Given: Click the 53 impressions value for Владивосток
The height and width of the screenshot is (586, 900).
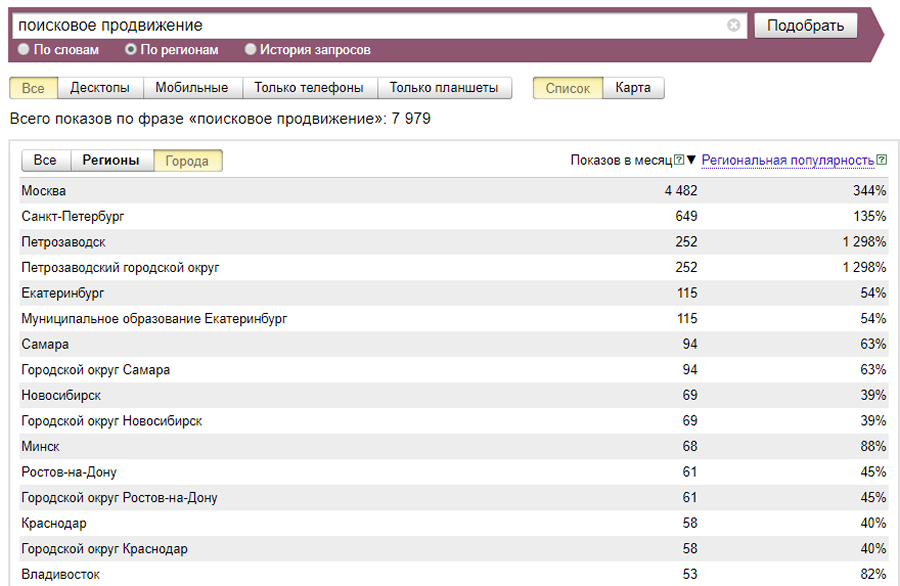Looking at the screenshot, I should click(690, 575).
